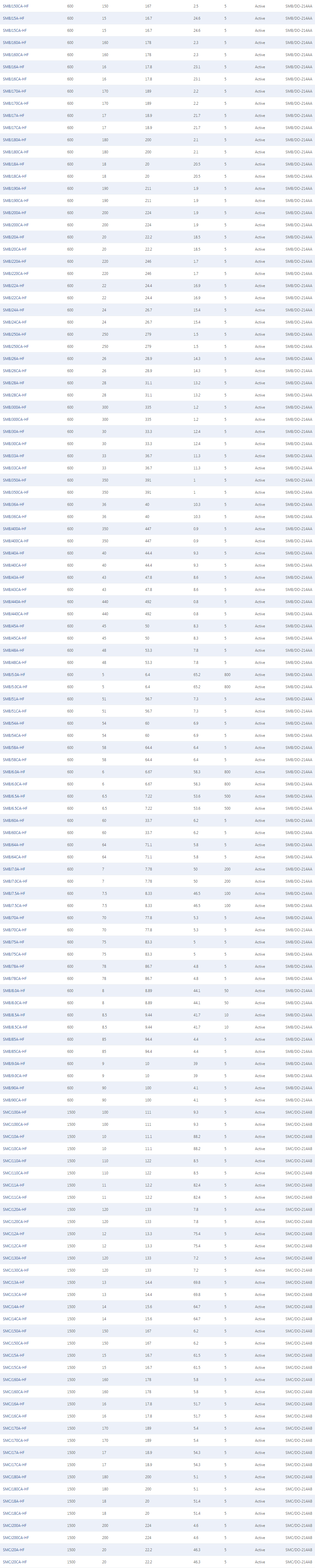The height and width of the screenshot is (1568, 315).
Task: Open the SMCJ16CA-HF part link
Action: pyautogui.click(x=15, y=1416)
